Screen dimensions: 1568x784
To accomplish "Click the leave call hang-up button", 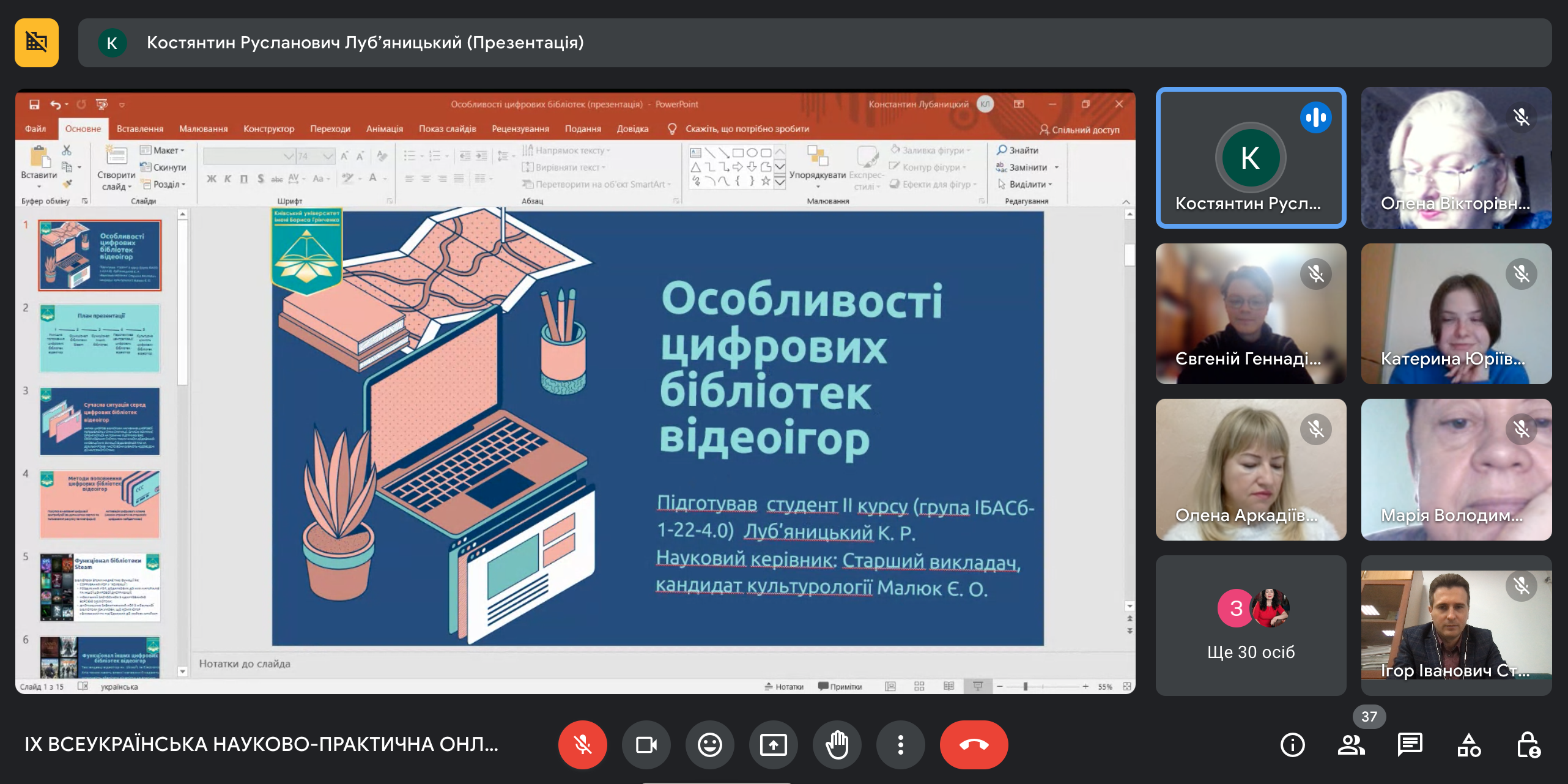I will point(973,744).
